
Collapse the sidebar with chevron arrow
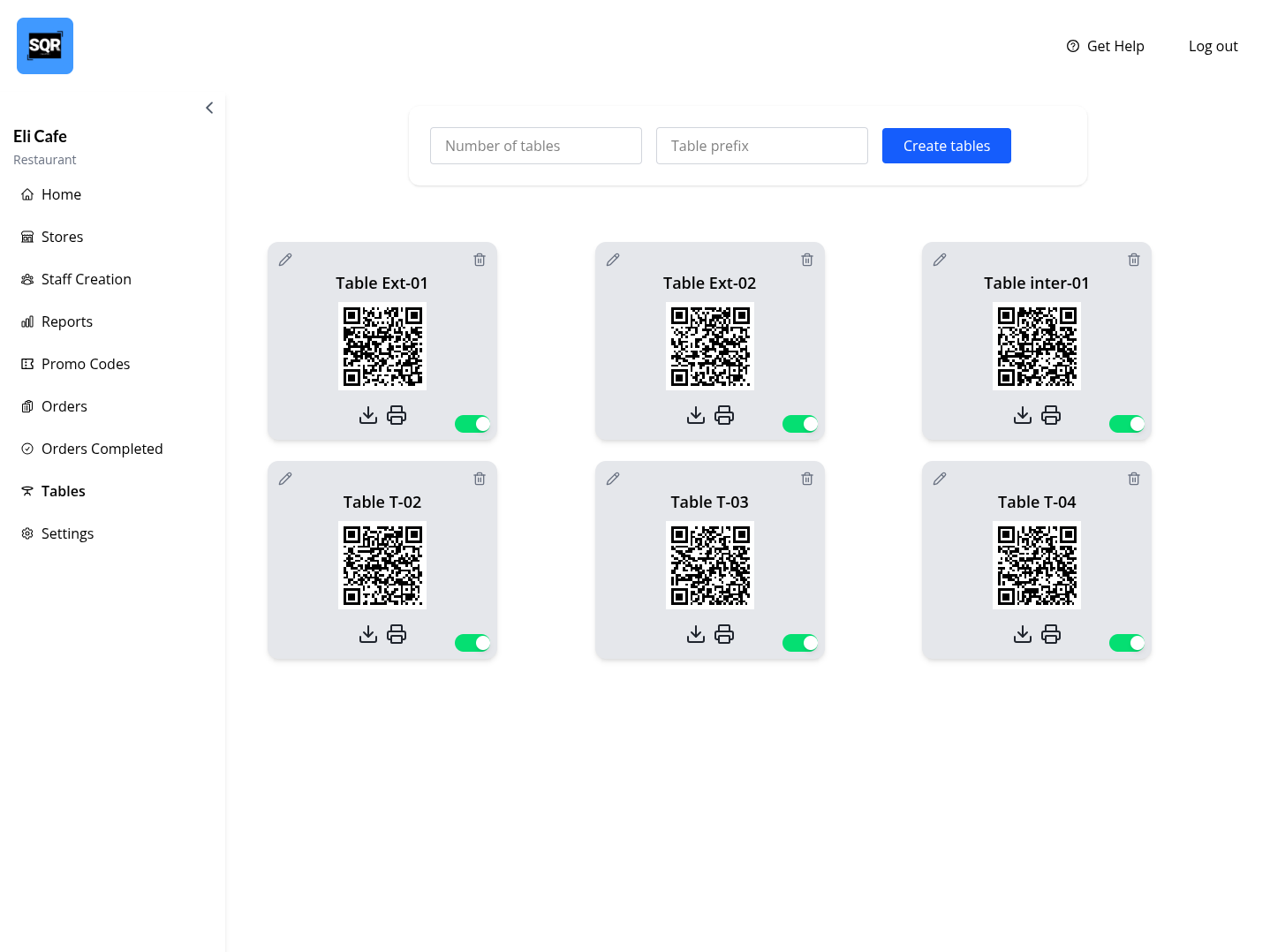click(x=209, y=108)
